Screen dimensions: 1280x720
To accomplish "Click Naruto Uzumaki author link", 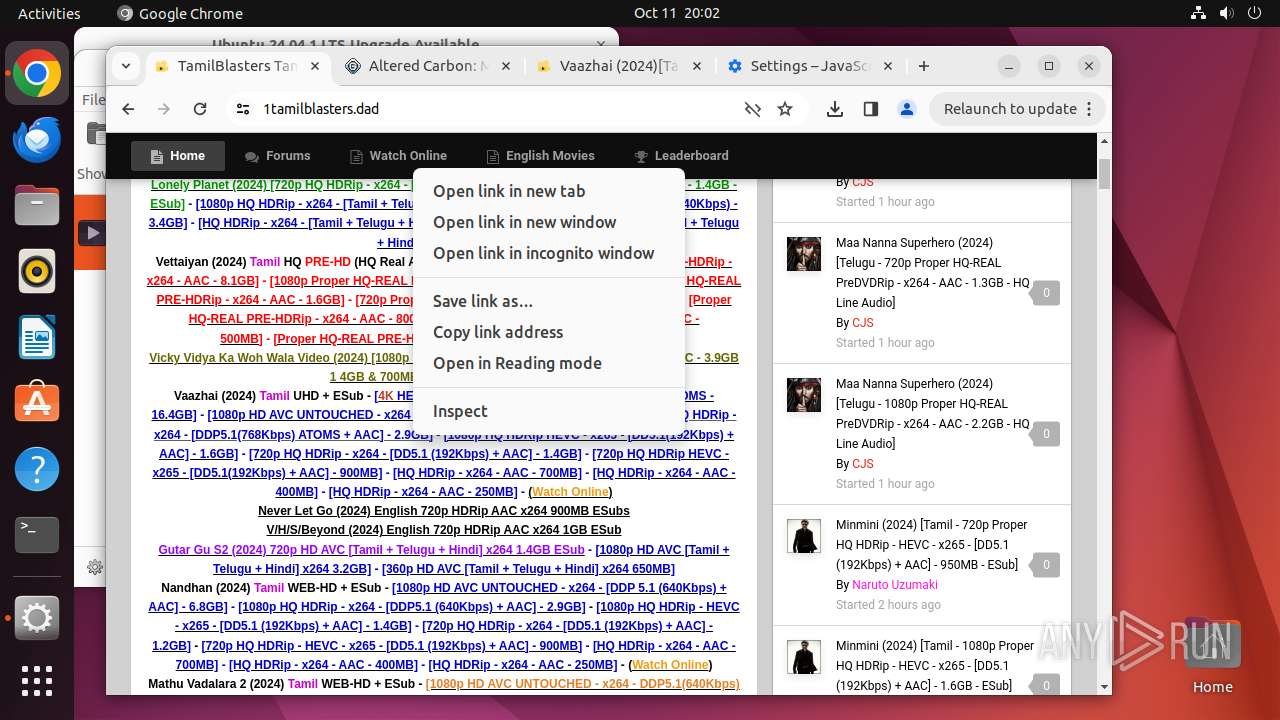I will (x=895, y=585).
